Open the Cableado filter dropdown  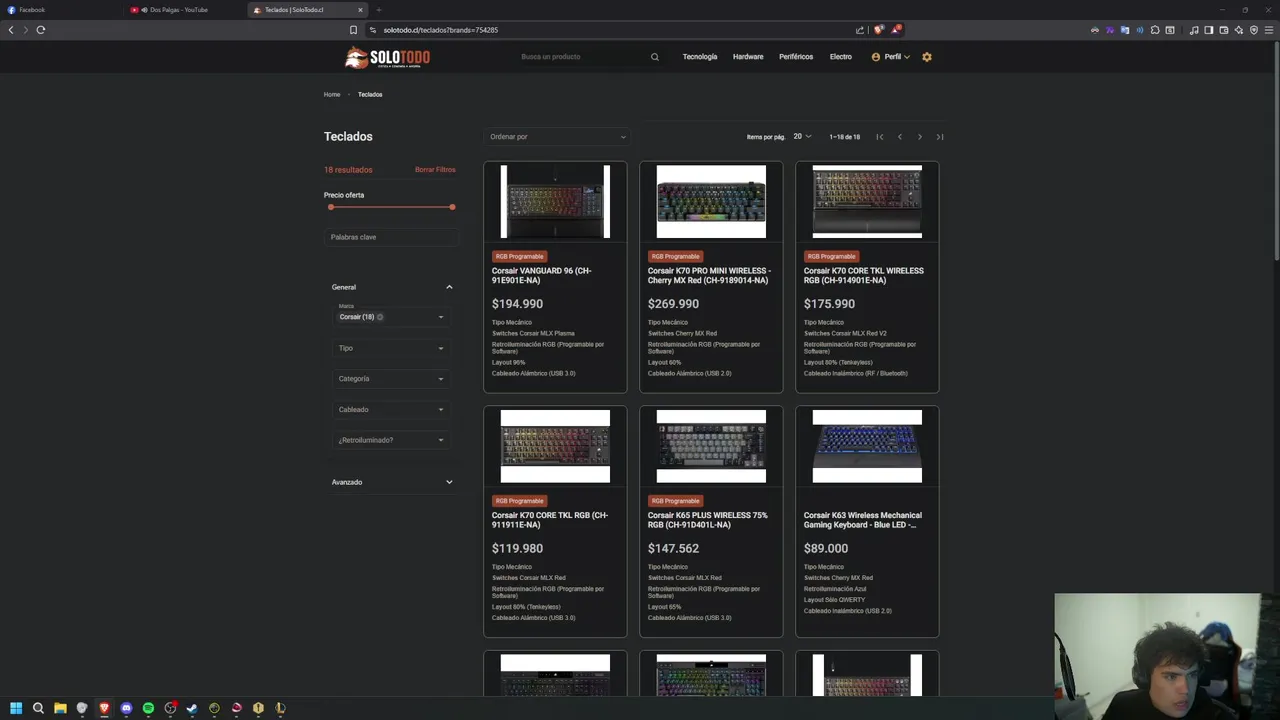(x=391, y=410)
